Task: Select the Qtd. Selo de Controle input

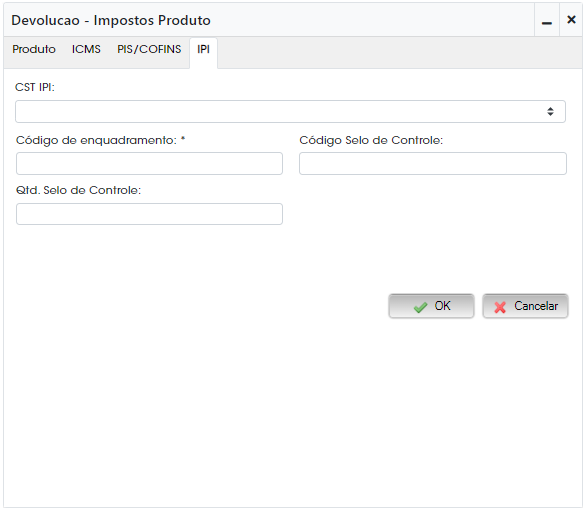Action: pos(149,214)
